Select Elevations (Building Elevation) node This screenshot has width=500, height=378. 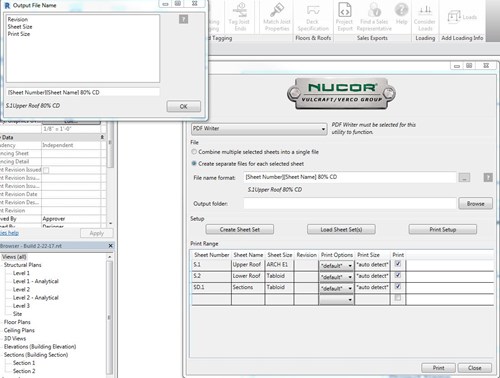point(40,347)
